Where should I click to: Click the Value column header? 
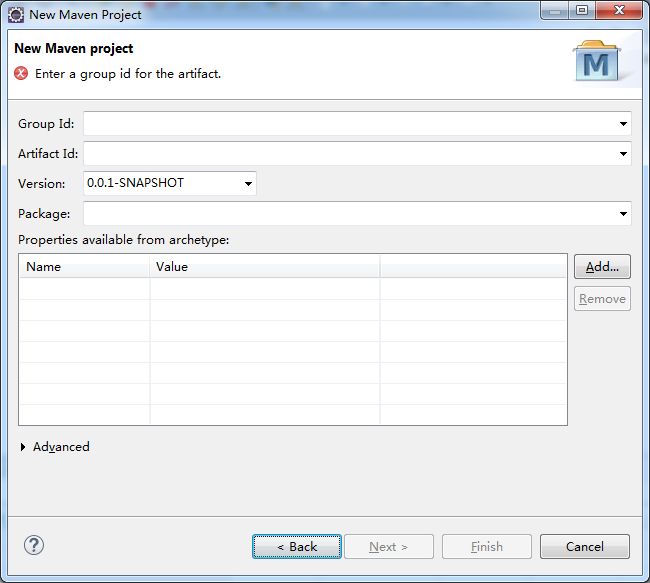[264, 267]
